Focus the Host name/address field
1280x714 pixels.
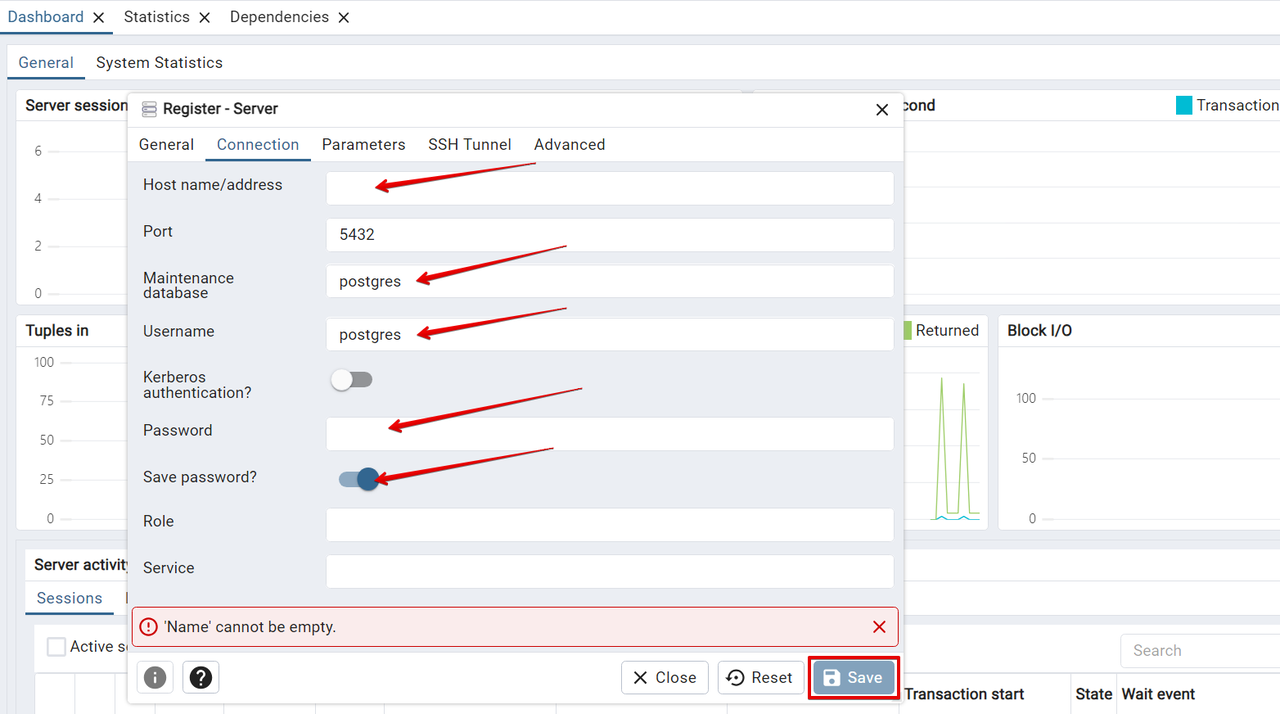(610, 188)
